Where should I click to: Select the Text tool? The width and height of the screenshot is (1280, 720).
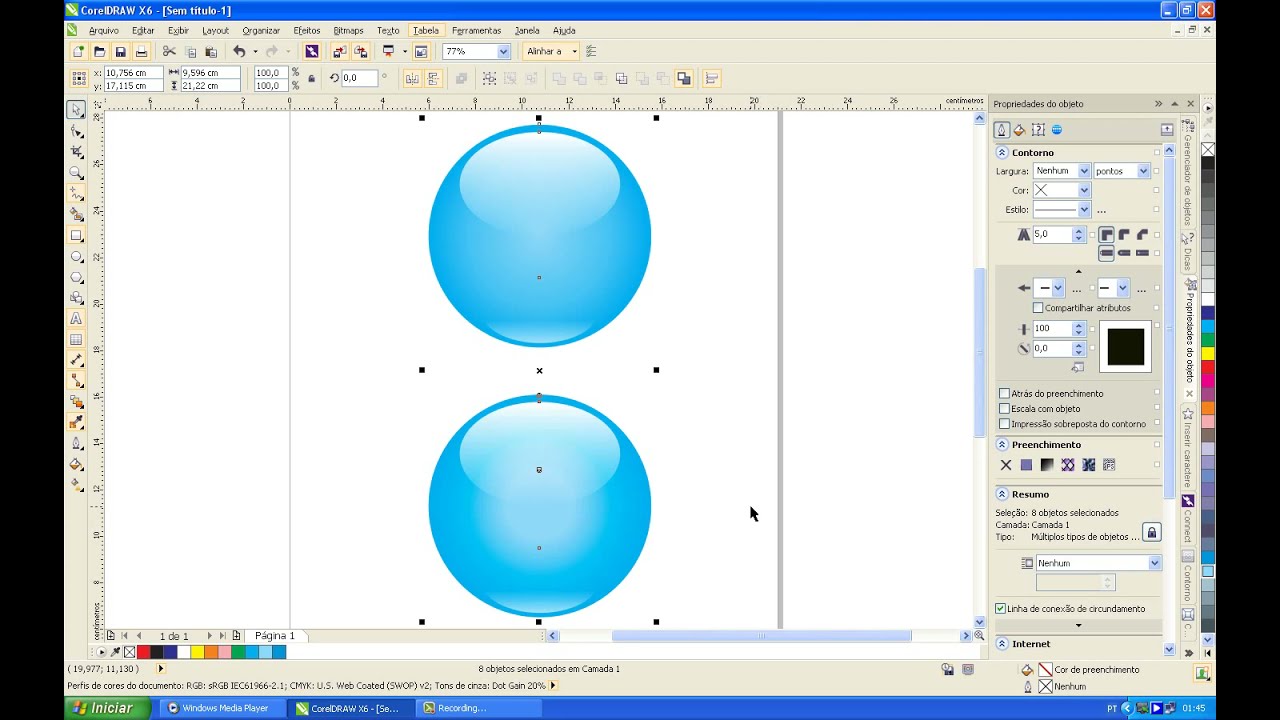tap(76, 319)
